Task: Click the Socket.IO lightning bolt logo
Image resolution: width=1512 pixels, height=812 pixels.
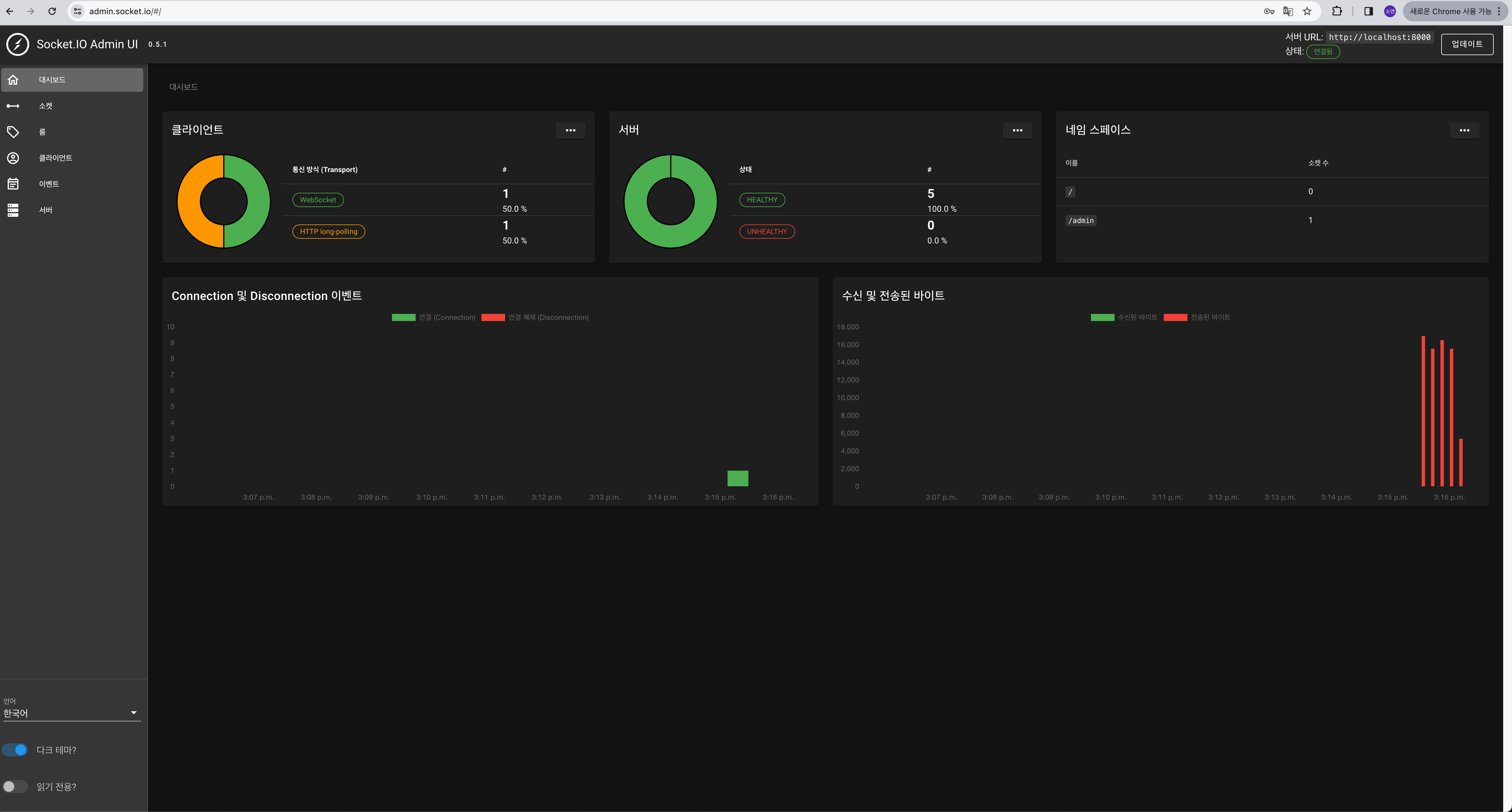Action: coord(17,44)
